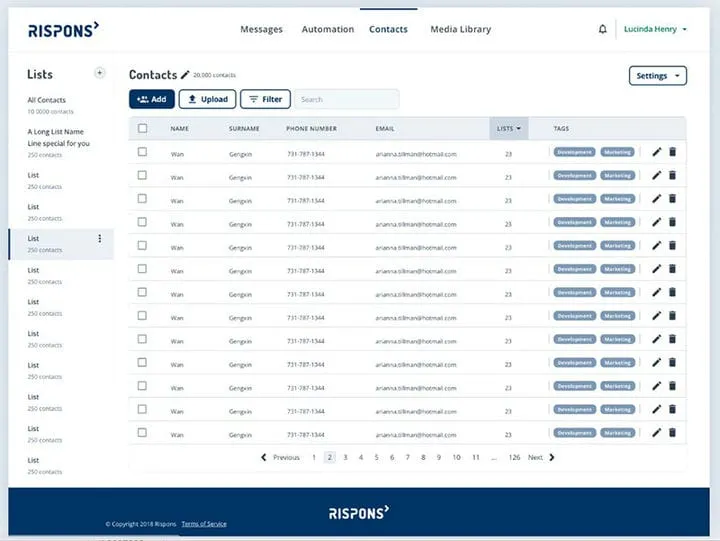The height and width of the screenshot is (541, 720).
Task: Click the Email column header
Action: click(x=385, y=129)
